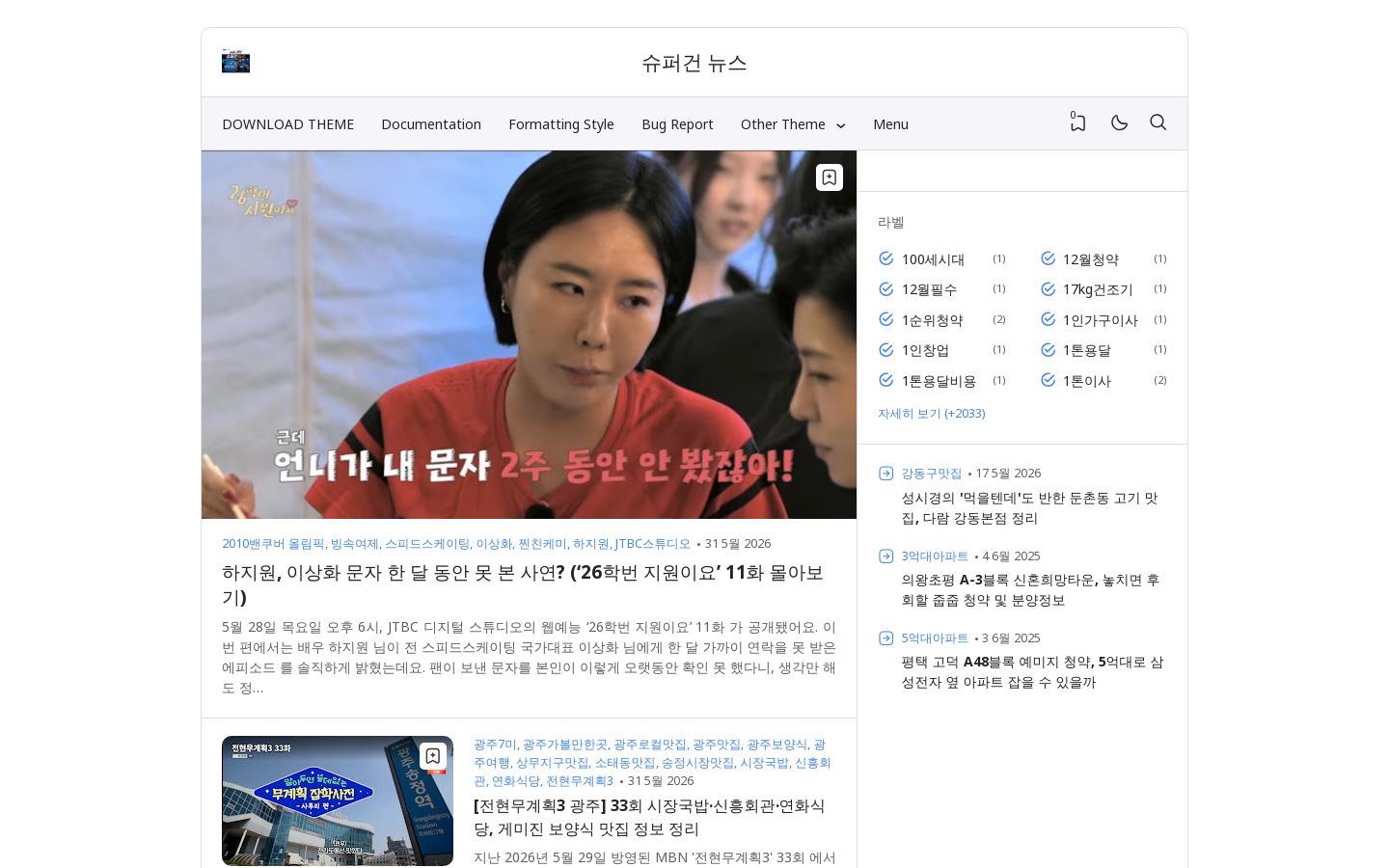The height and width of the screenshot is (868, 1389).
Task: Open the 100세시대 label link
Action: pyautogui.click(x=933, y=259)
